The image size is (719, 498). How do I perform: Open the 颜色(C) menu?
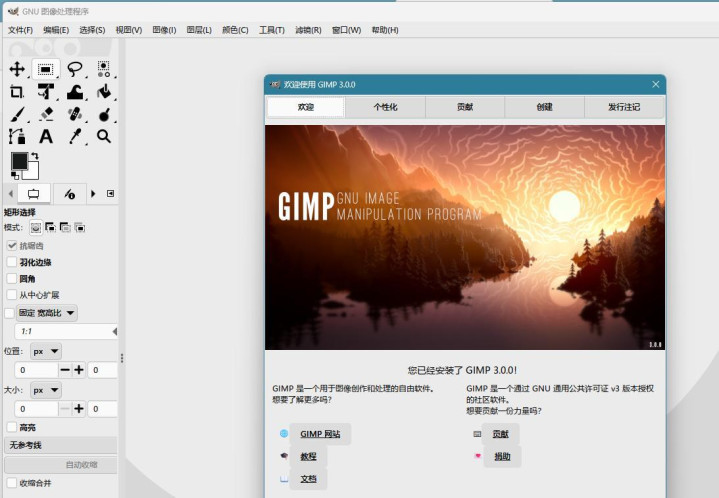235,30
